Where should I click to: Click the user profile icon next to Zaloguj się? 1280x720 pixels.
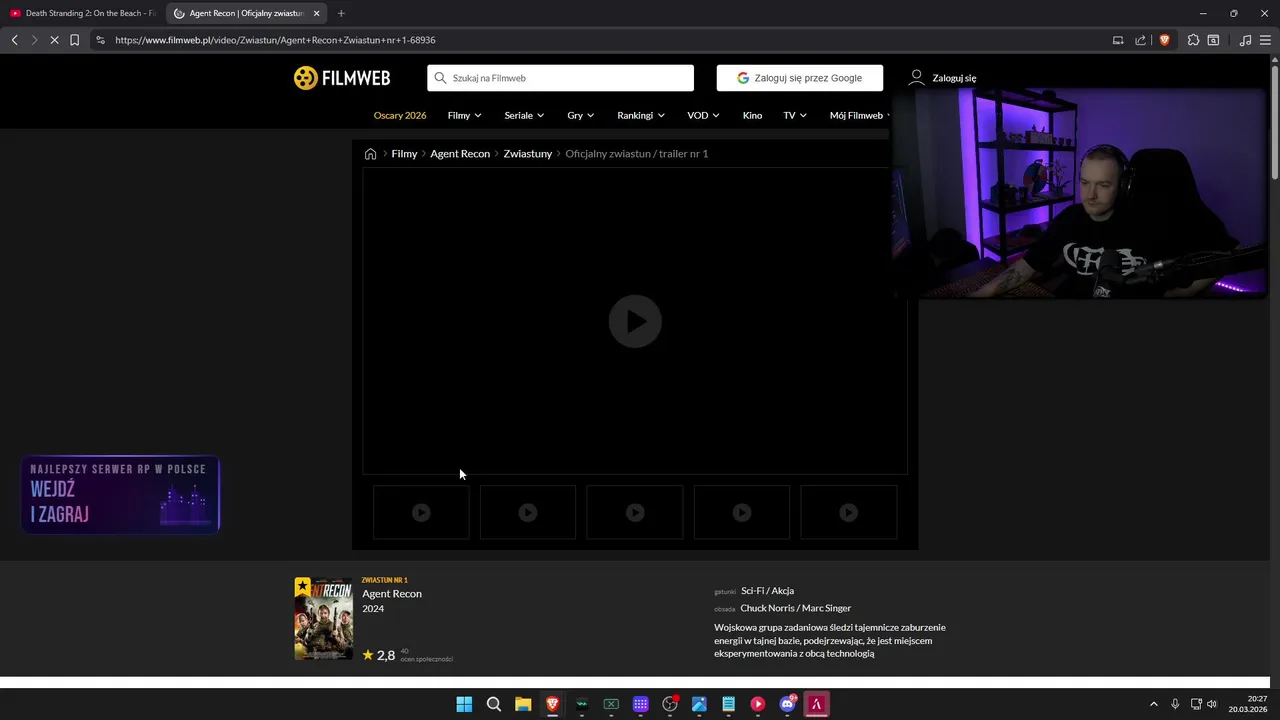tap(916, 78)
